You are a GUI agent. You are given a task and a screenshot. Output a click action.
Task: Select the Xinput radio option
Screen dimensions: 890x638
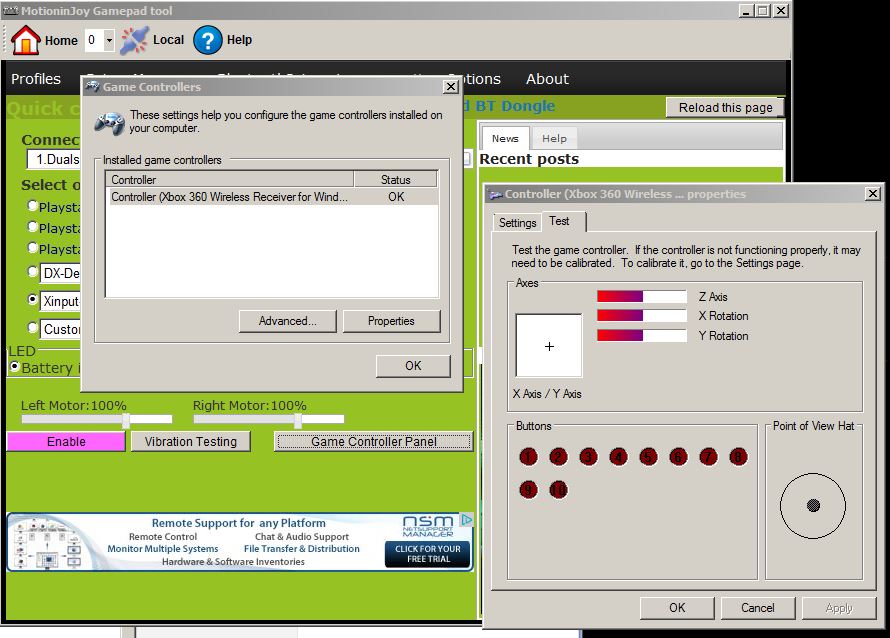pyautogui.click(x=32, y=299)
